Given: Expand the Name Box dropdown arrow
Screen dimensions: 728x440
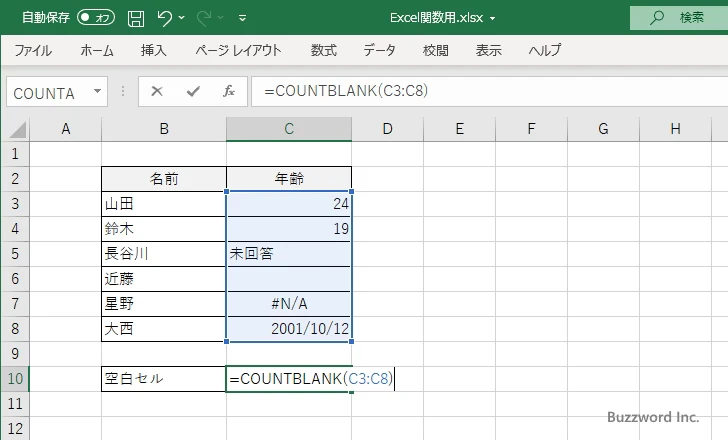Looking at the screenshot, I should (98, 91).
